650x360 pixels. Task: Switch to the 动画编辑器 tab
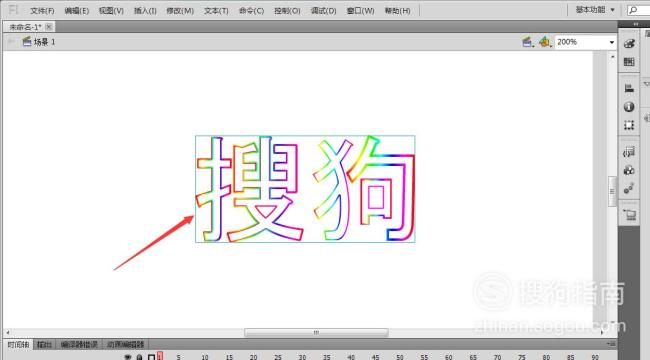point(125,344)
